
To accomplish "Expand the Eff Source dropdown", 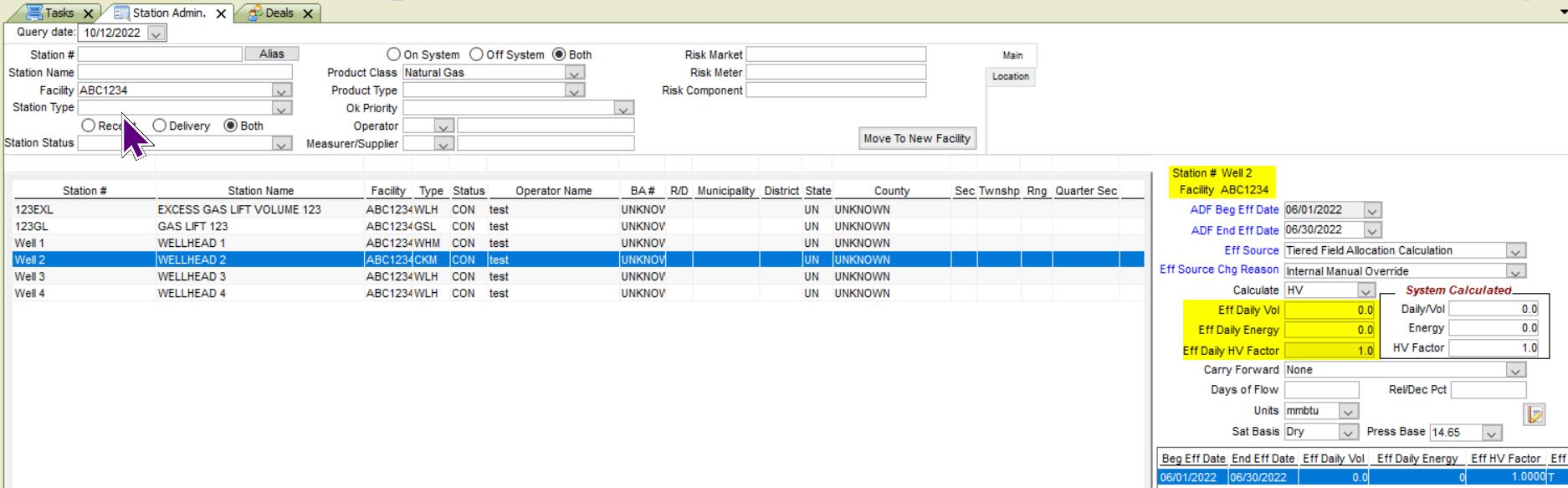I will pos(1514,251).
